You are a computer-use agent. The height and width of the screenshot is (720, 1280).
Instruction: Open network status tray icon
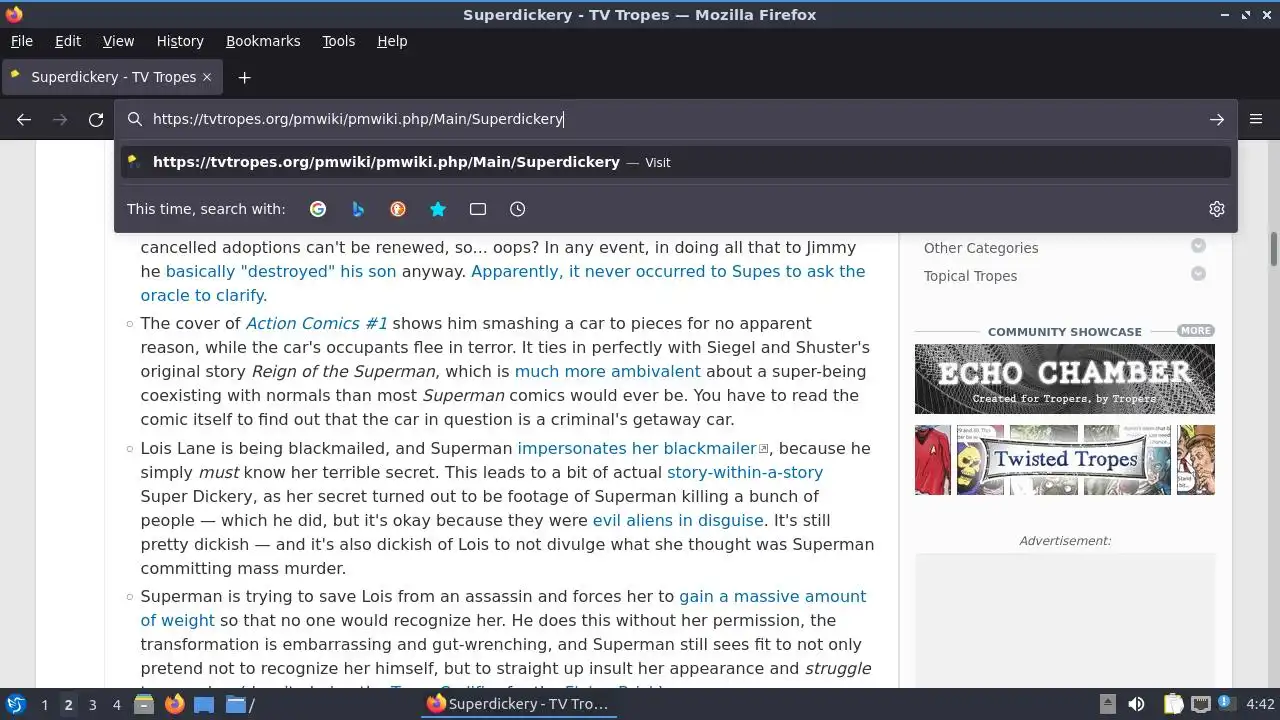pyautogui.click(x=1200, y=705)
